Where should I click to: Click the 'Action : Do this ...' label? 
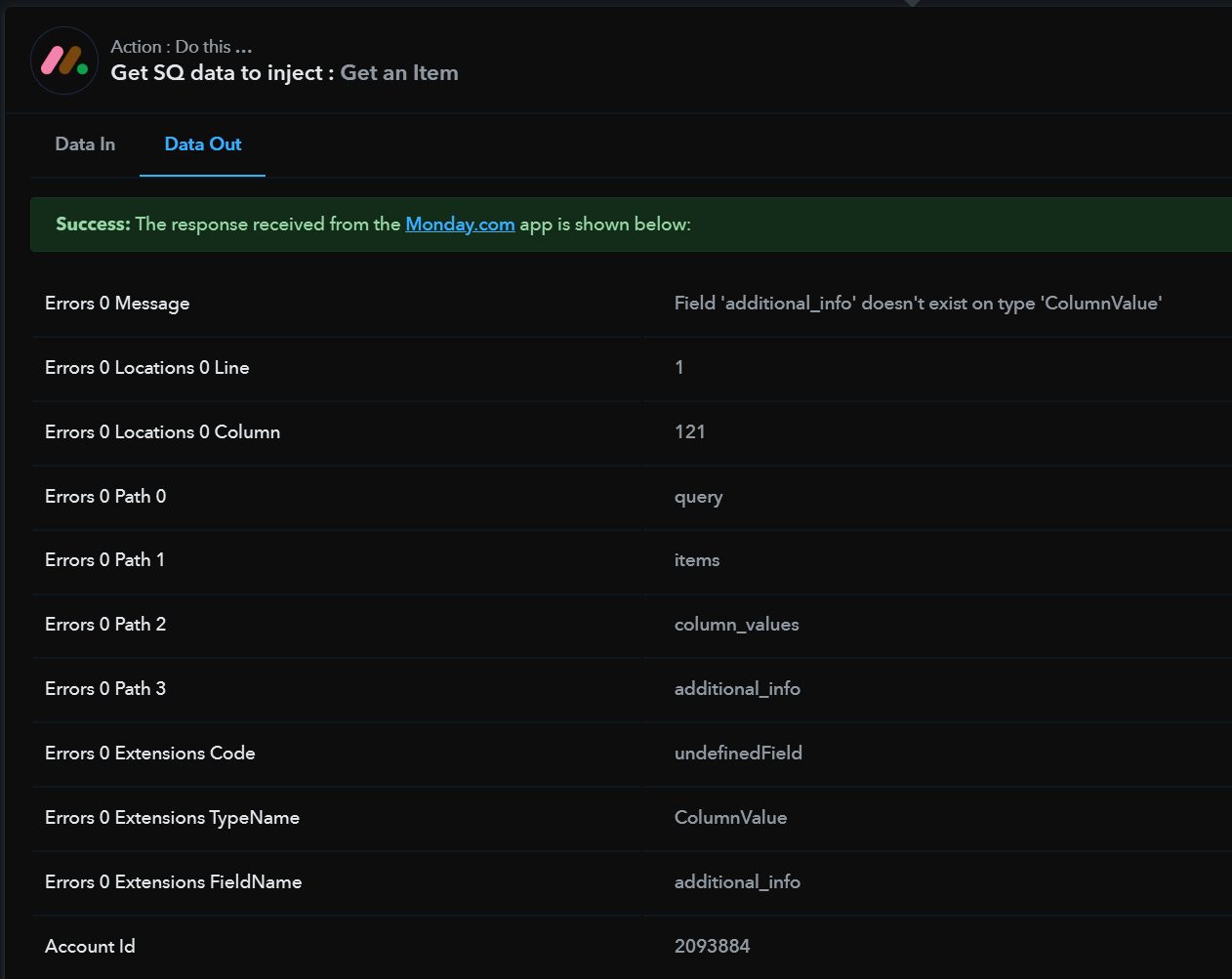[182, 47]
